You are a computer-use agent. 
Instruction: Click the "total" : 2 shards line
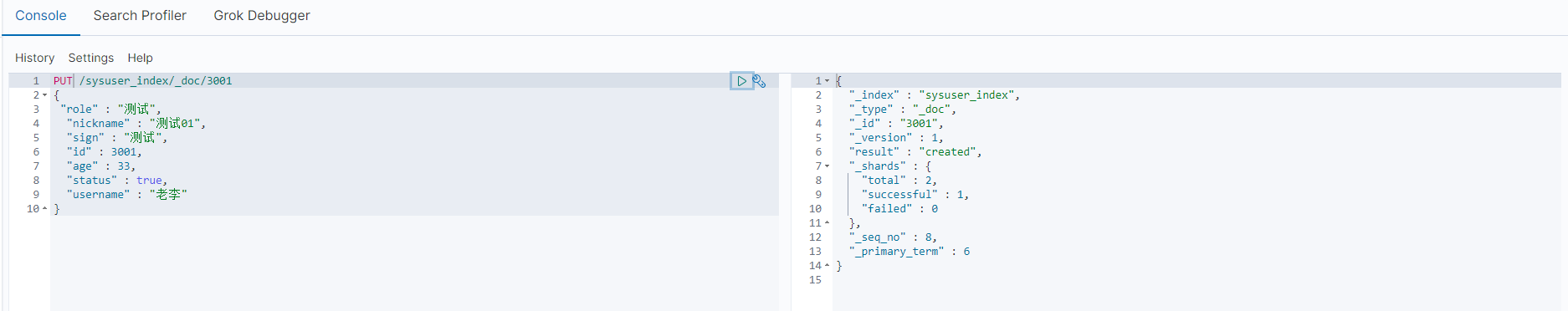click(x=899, y=181)
